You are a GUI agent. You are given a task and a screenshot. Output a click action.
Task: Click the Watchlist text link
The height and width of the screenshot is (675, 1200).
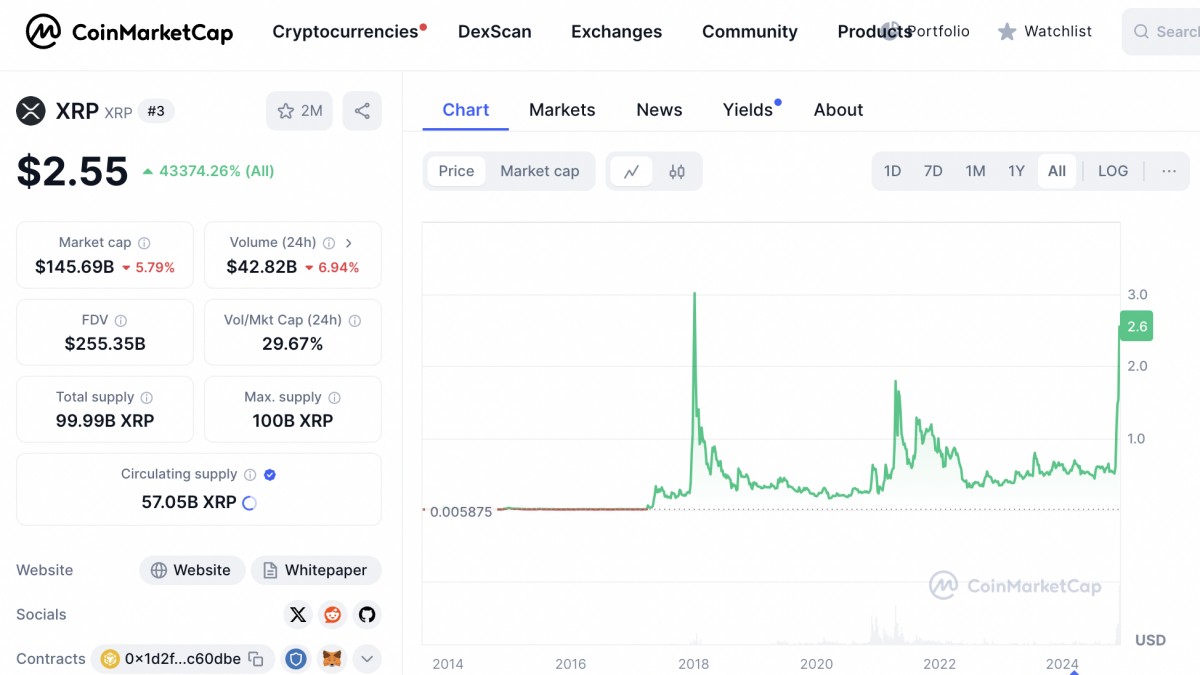[x=1058, y=32]
